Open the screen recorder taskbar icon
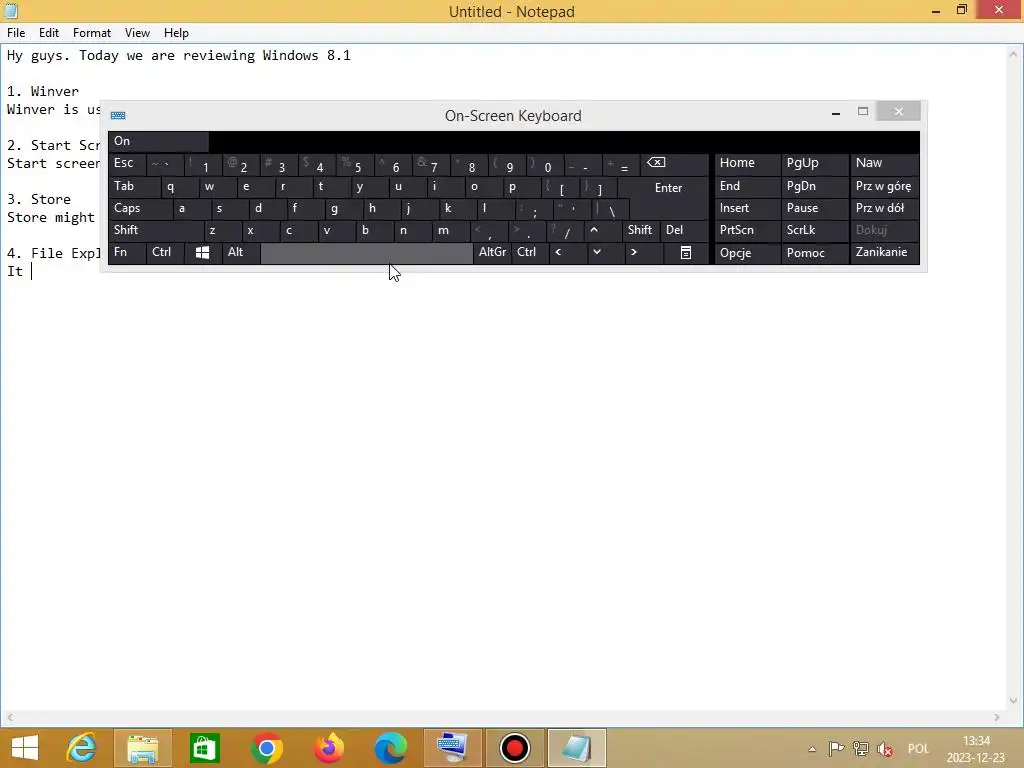 515,748
